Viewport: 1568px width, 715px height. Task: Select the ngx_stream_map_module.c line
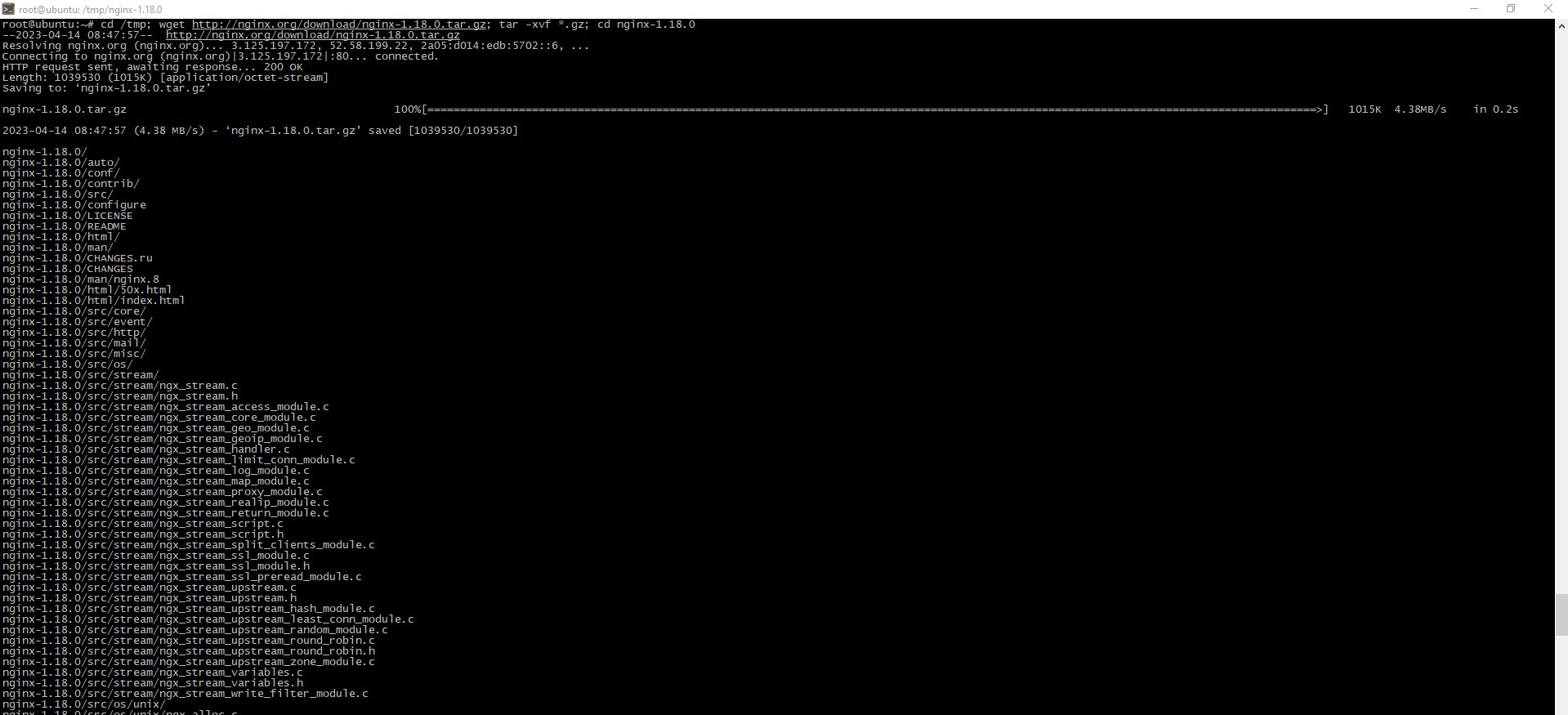(x=156, y=481)
